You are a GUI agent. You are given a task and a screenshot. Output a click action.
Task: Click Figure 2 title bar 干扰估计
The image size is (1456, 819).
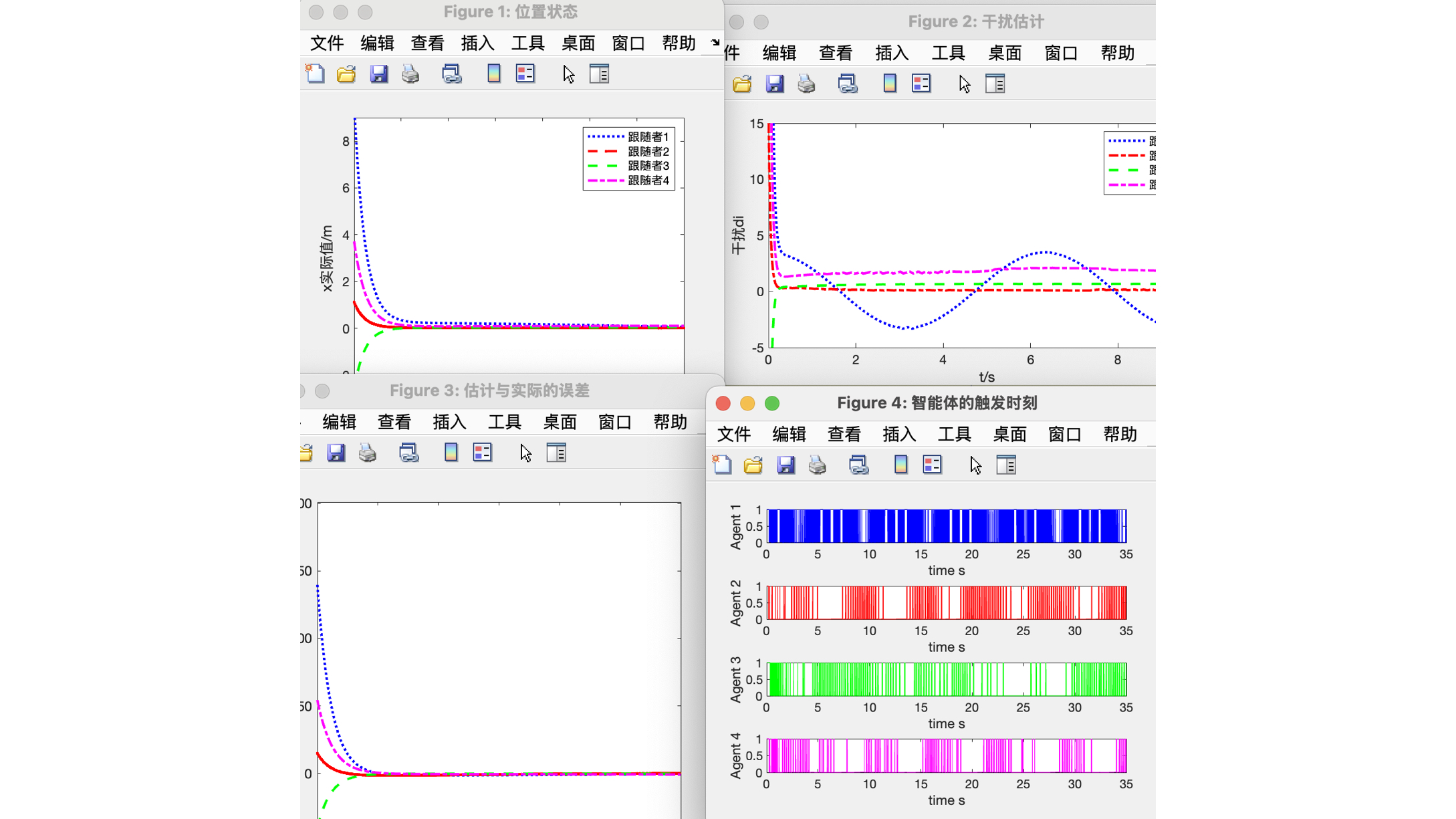976,22
